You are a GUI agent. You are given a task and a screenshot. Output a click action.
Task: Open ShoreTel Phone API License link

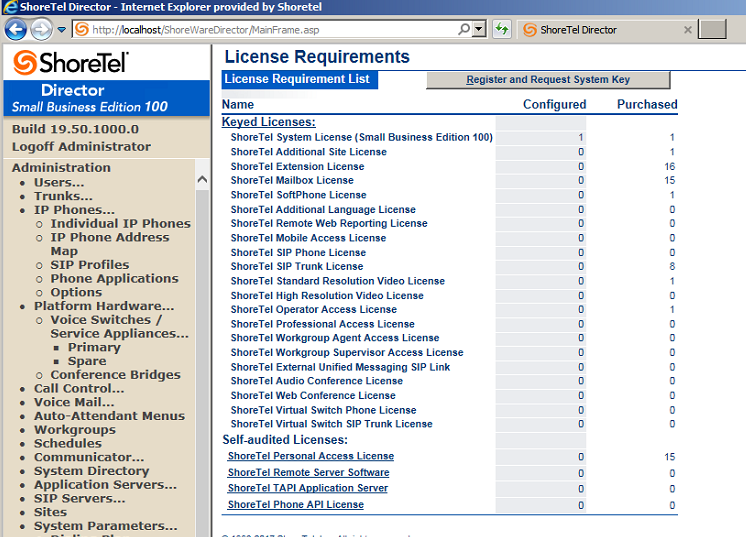coord(295,505)
